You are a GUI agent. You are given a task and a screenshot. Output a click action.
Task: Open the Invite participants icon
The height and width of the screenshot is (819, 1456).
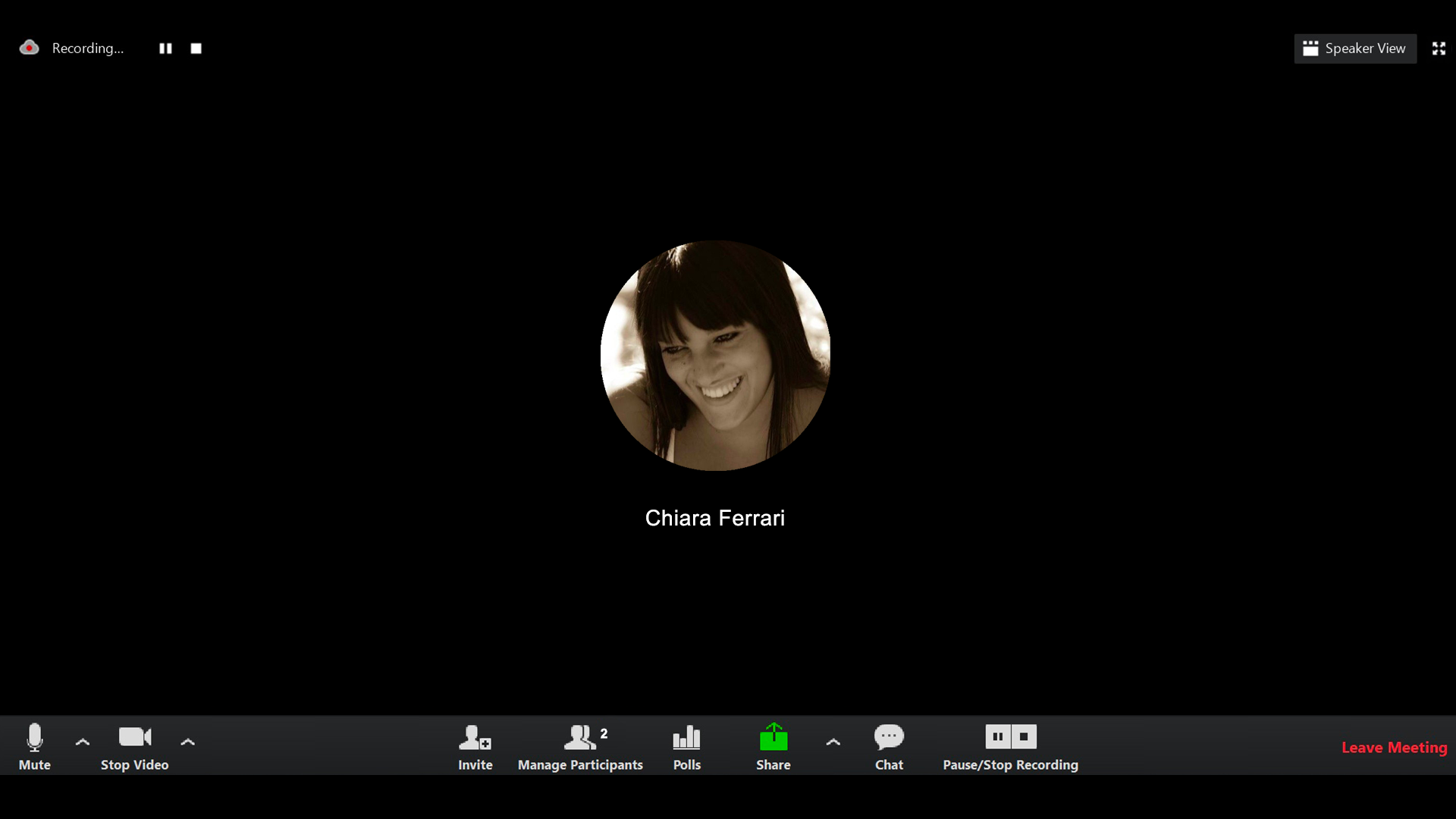pyautogui.click(x=475, y=737)
